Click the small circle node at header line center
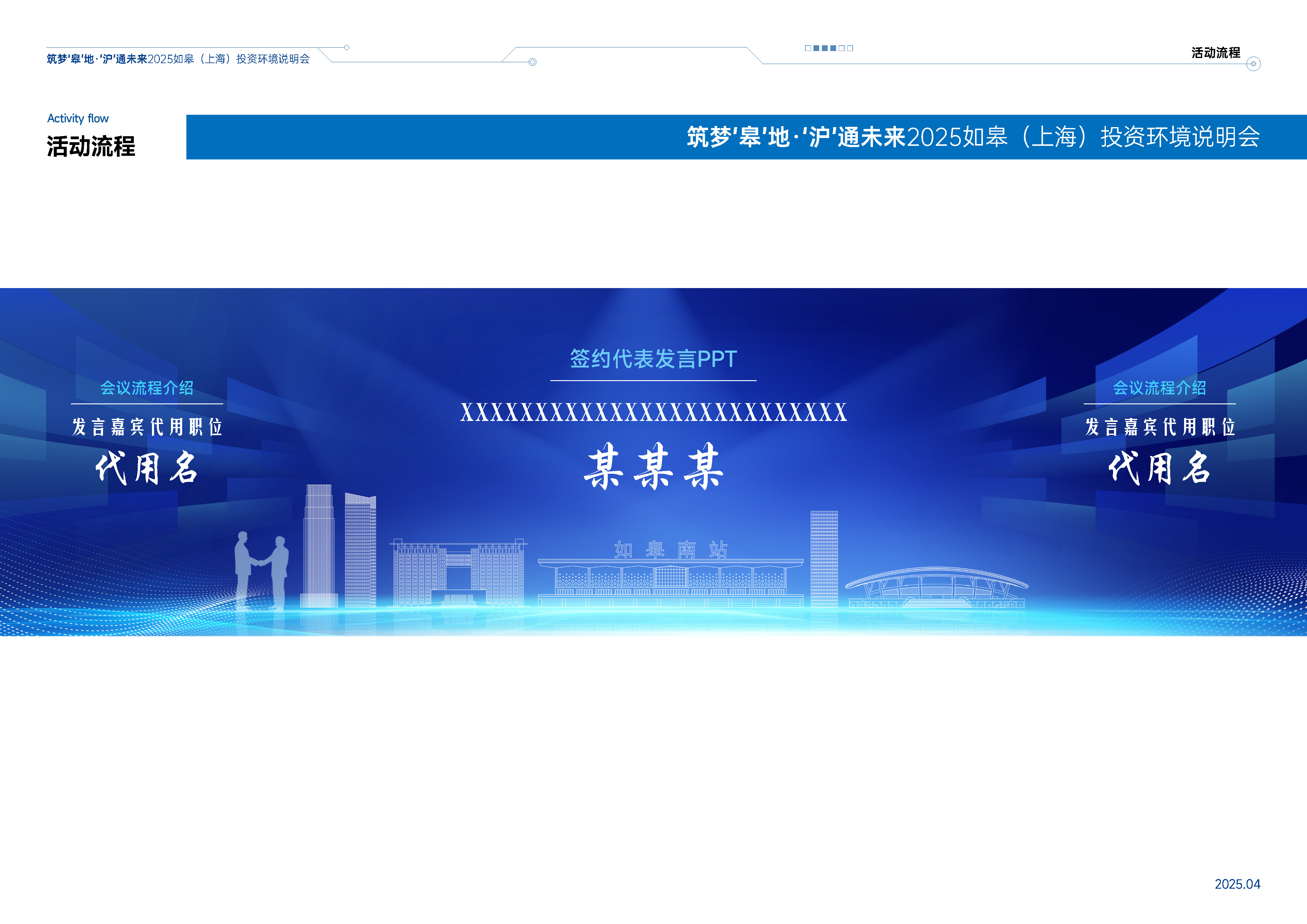The image size is (1307, 924). [x=532, y=62]
